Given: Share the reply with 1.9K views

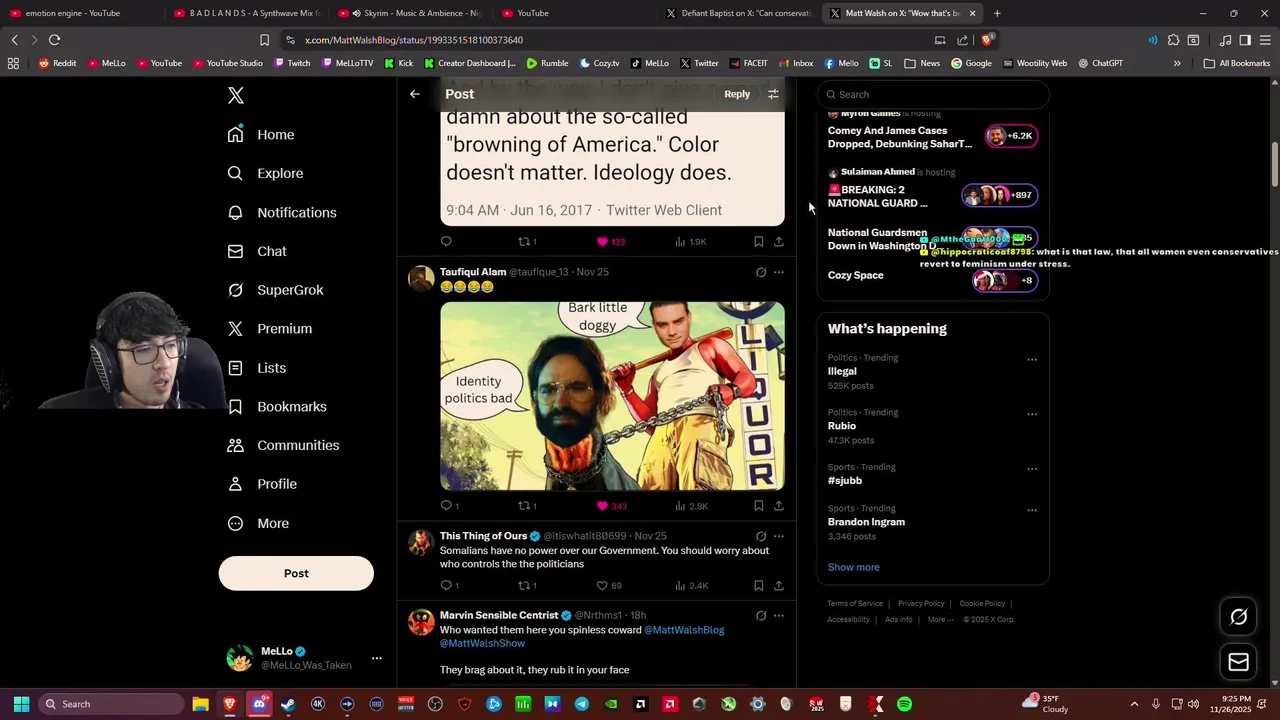Looking at the screenshot, I should tap(779, 242).
